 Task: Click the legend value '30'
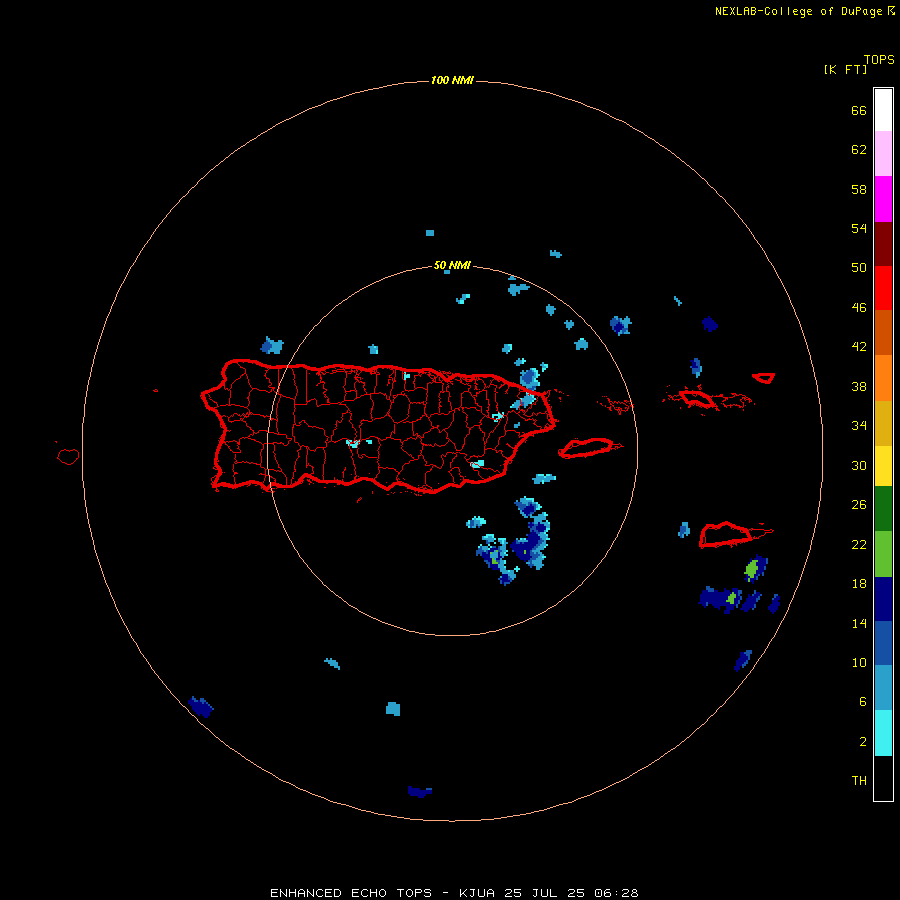[x=859, y=465]
